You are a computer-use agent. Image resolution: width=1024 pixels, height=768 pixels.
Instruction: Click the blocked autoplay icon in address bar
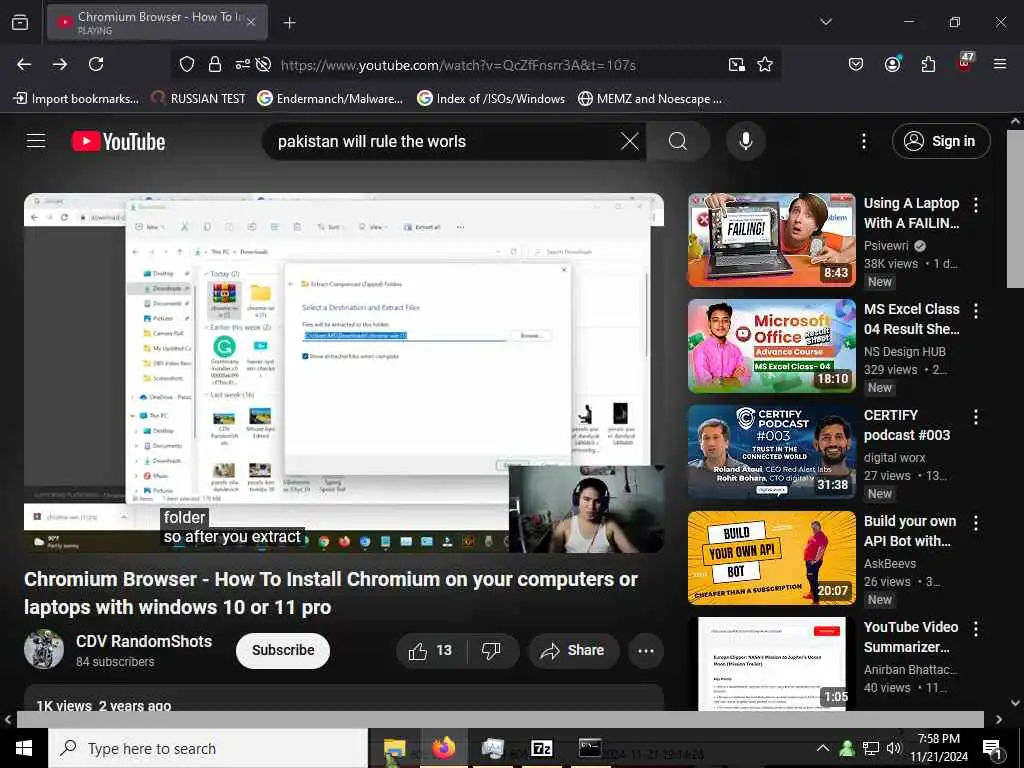pos(263,64)
